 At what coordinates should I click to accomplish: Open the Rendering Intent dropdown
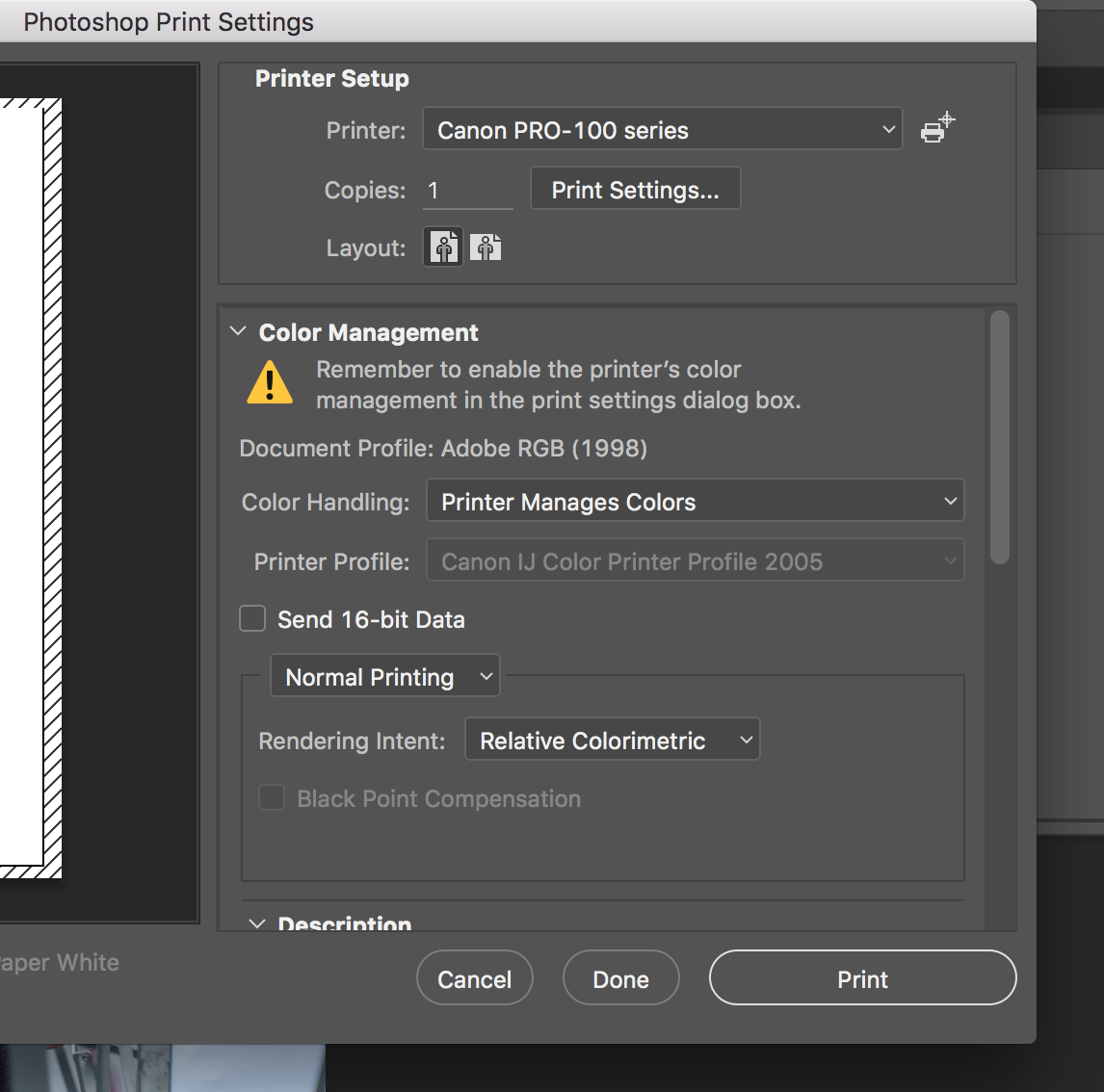[x=612, y=740]
